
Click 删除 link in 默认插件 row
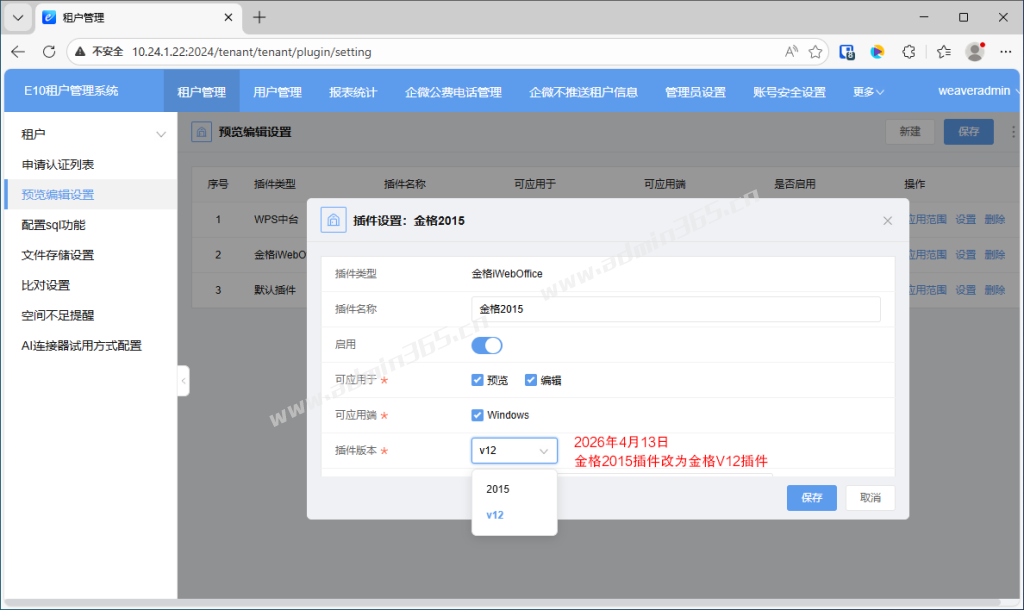(x=995, y=290)
